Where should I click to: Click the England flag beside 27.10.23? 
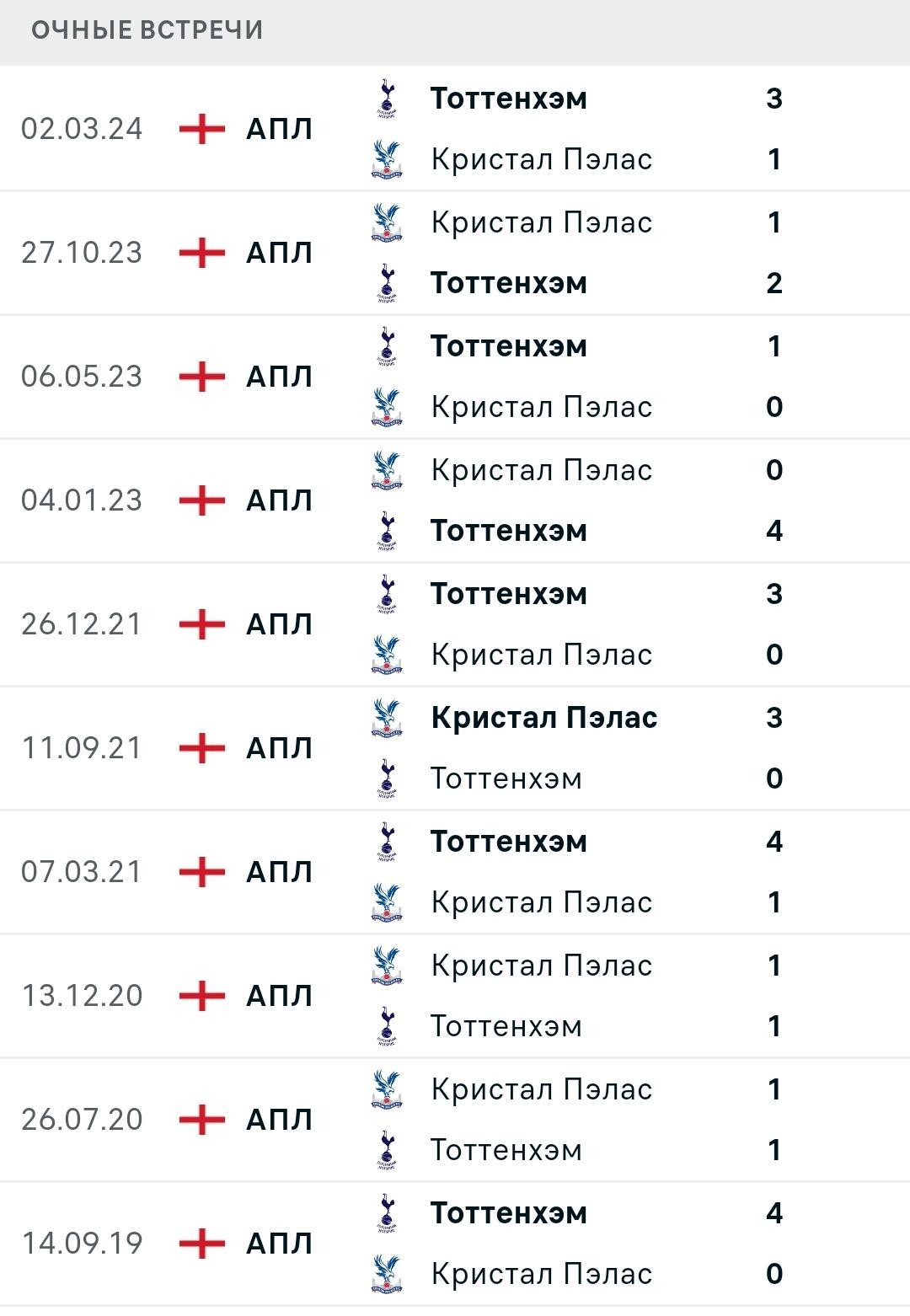pos(202,253)
